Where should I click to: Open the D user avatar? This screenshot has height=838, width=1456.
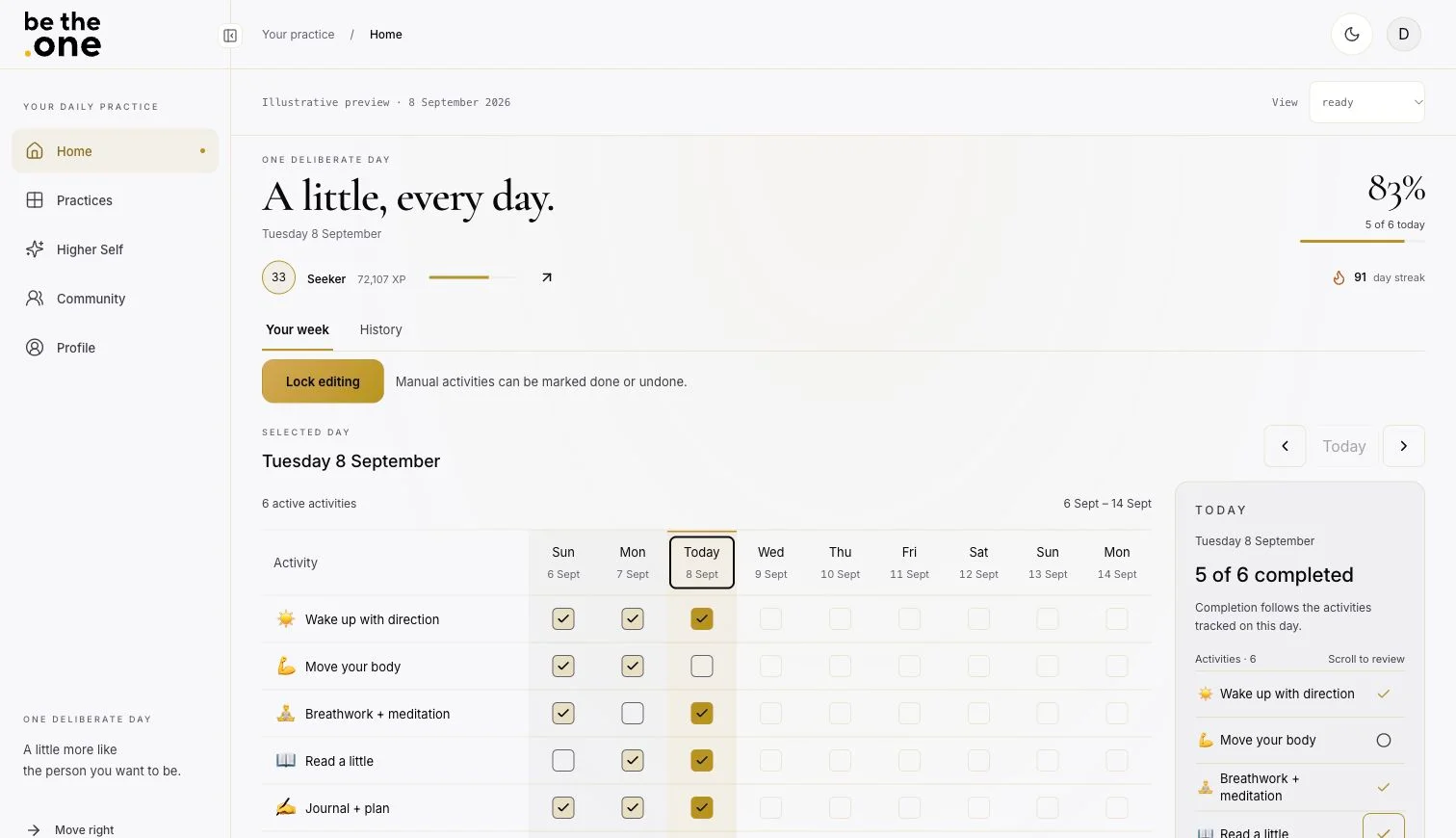(x=1404, y=35)
